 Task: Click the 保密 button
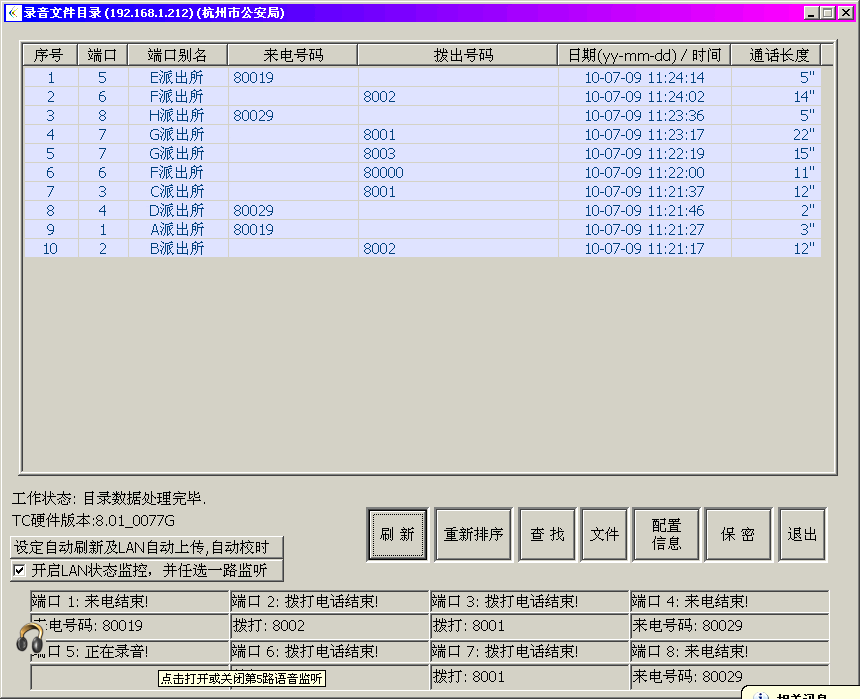click(x=737, y=534)
